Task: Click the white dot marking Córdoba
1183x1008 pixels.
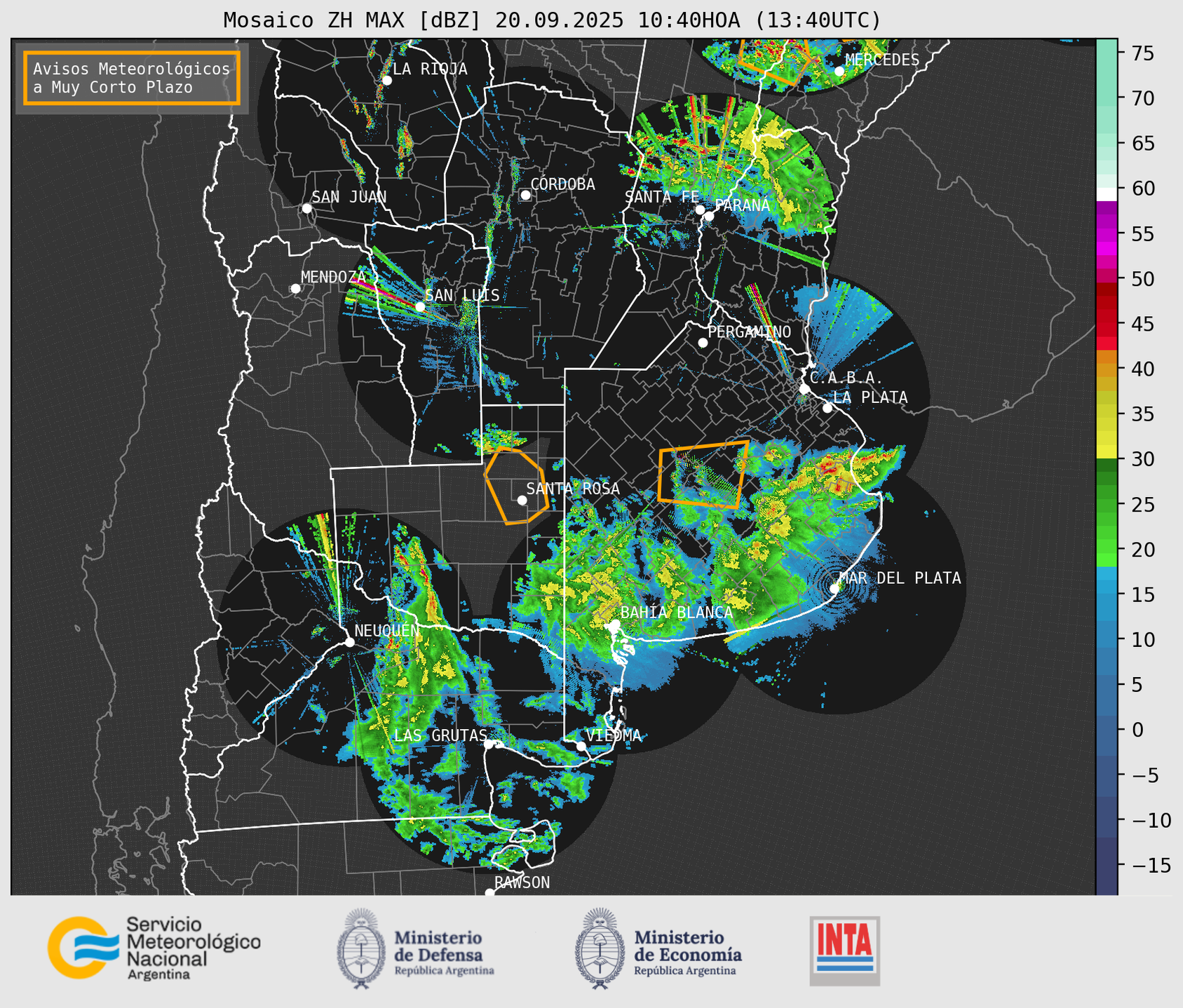Action: pyautogui.click(x=525, y=195)
